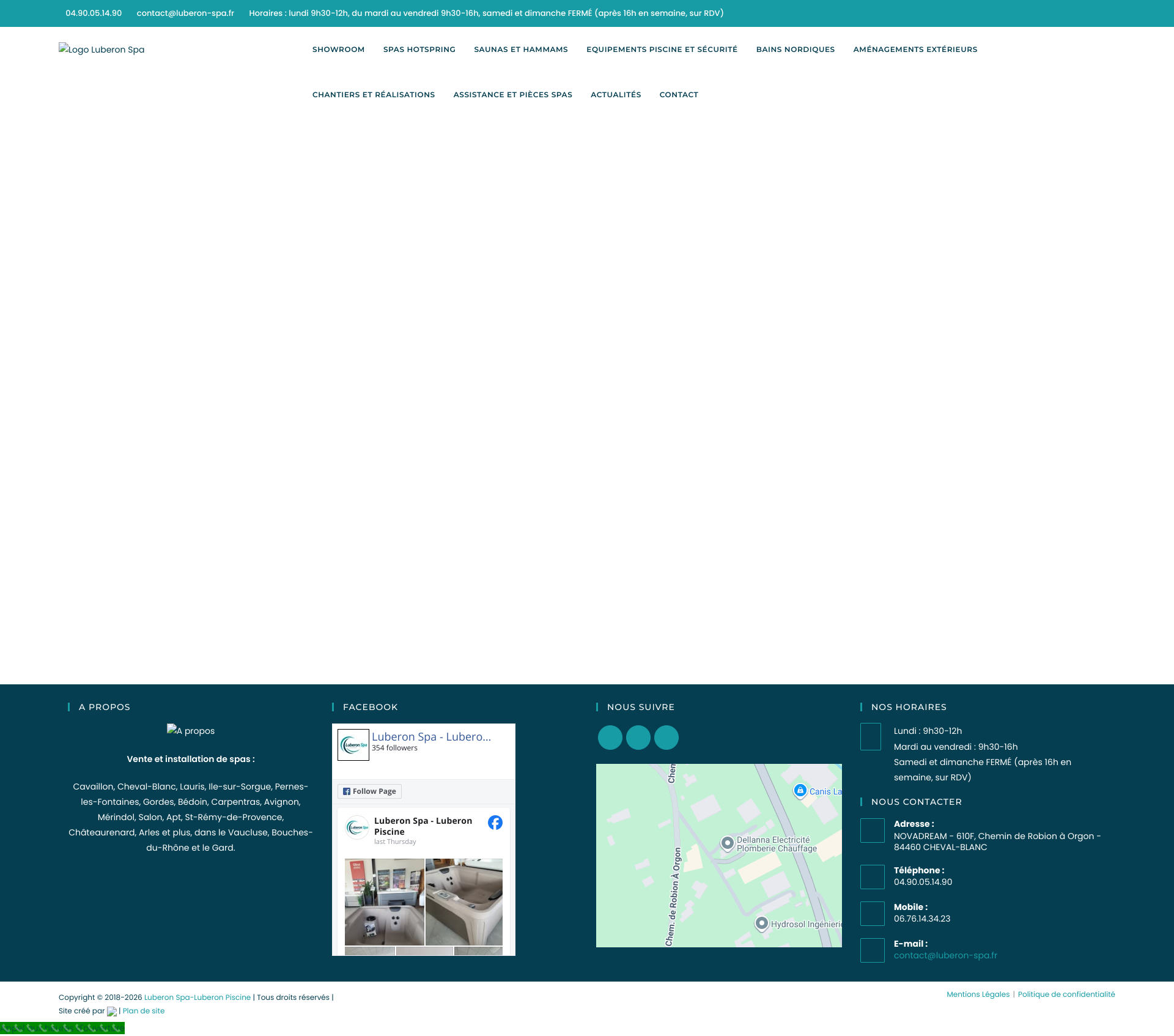Open the Mentions Légales page
This screenshot has height=1036, width=1174.
[x=978, y=994]
